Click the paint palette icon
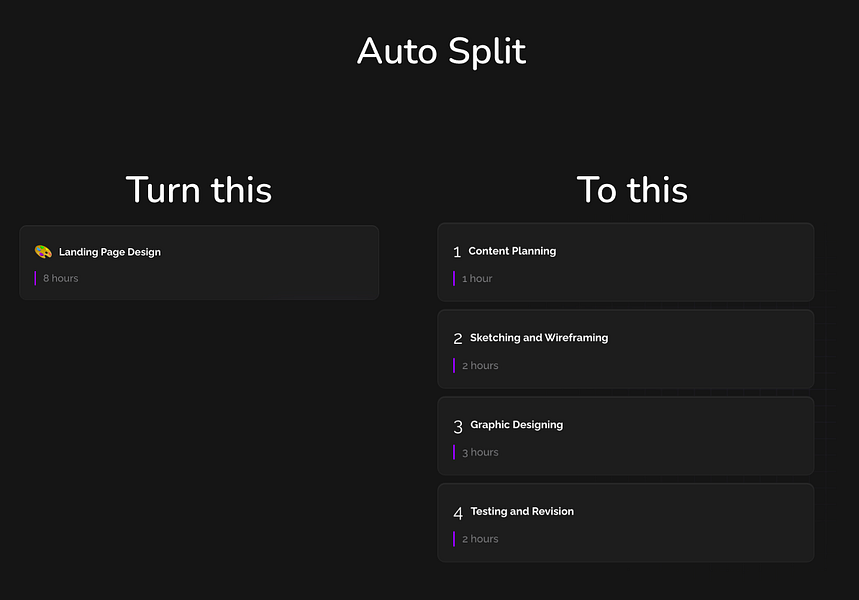Image resolution: width=859 pixels, height=600 pixels. (43, 252)
